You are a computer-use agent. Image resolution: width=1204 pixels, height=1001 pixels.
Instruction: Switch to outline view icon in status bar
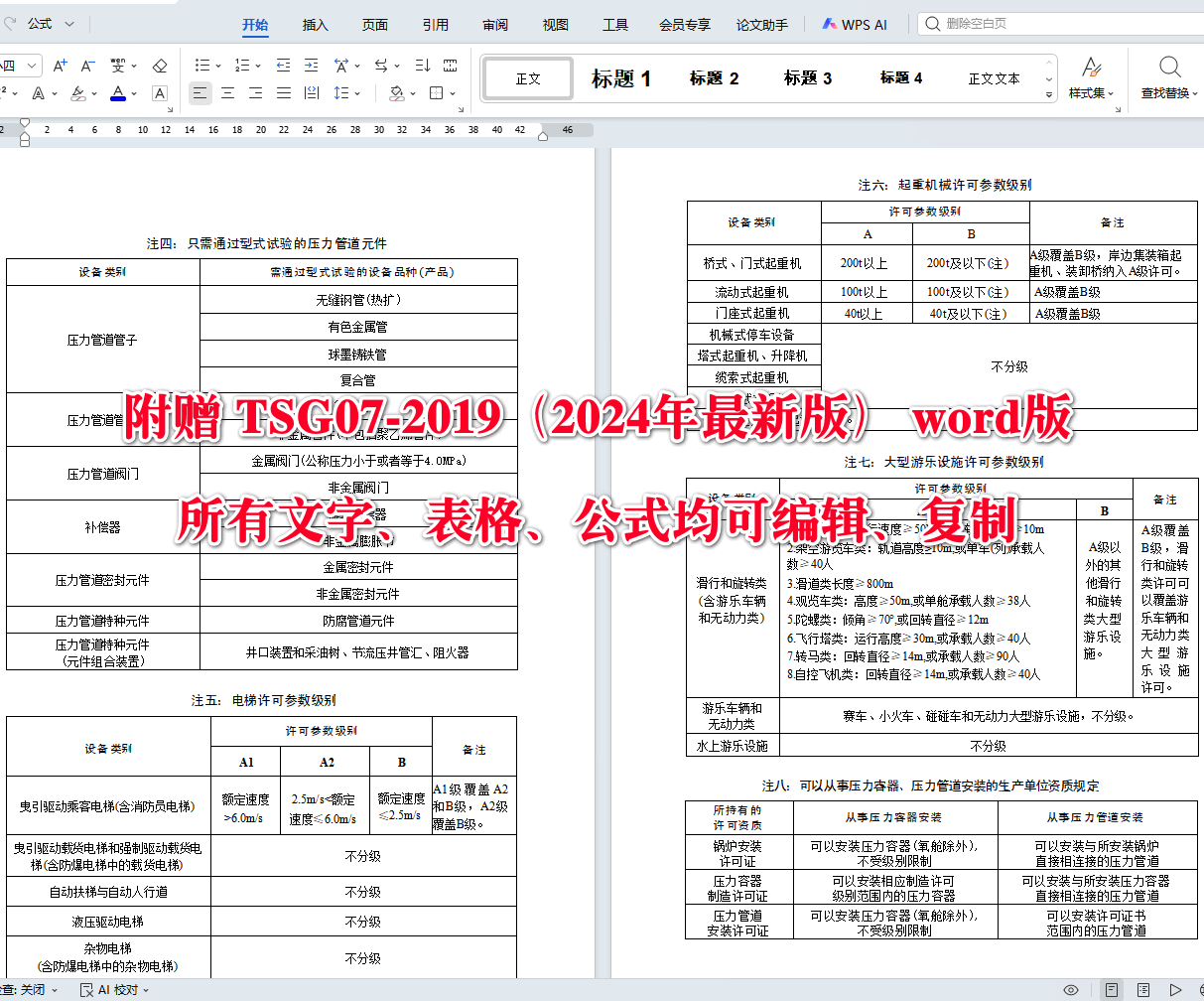click(x=1143, y=990)
